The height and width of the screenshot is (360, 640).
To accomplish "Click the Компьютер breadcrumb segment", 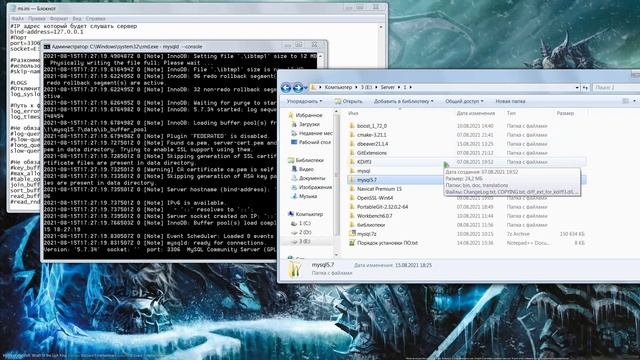I will point(338,87).
